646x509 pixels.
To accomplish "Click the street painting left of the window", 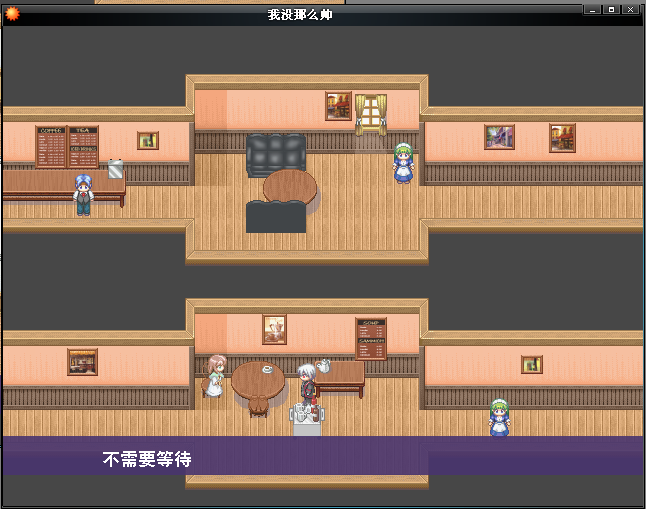I will pyautogui.click(x=338, y=106).
